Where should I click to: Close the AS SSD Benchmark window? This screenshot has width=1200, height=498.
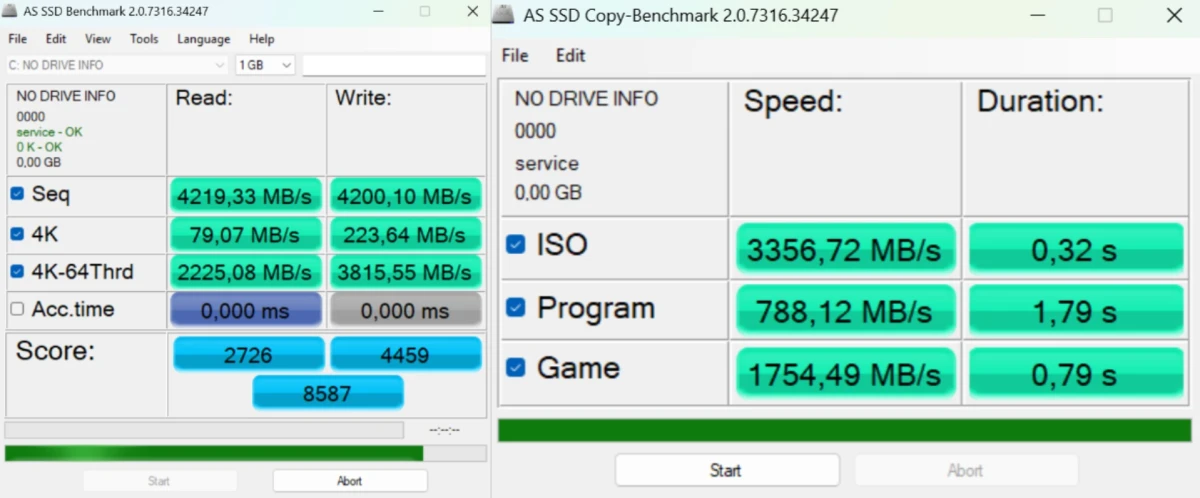coord(472,11)
